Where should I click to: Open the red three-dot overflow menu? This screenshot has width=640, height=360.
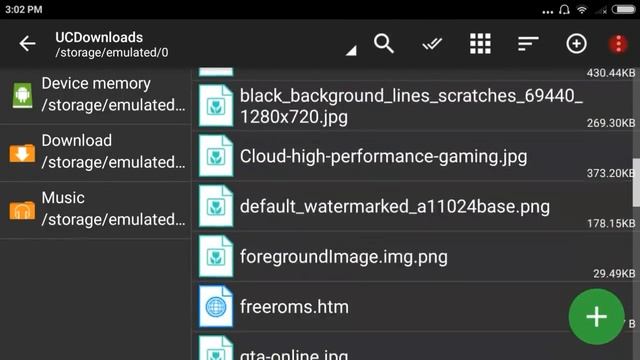619,43
